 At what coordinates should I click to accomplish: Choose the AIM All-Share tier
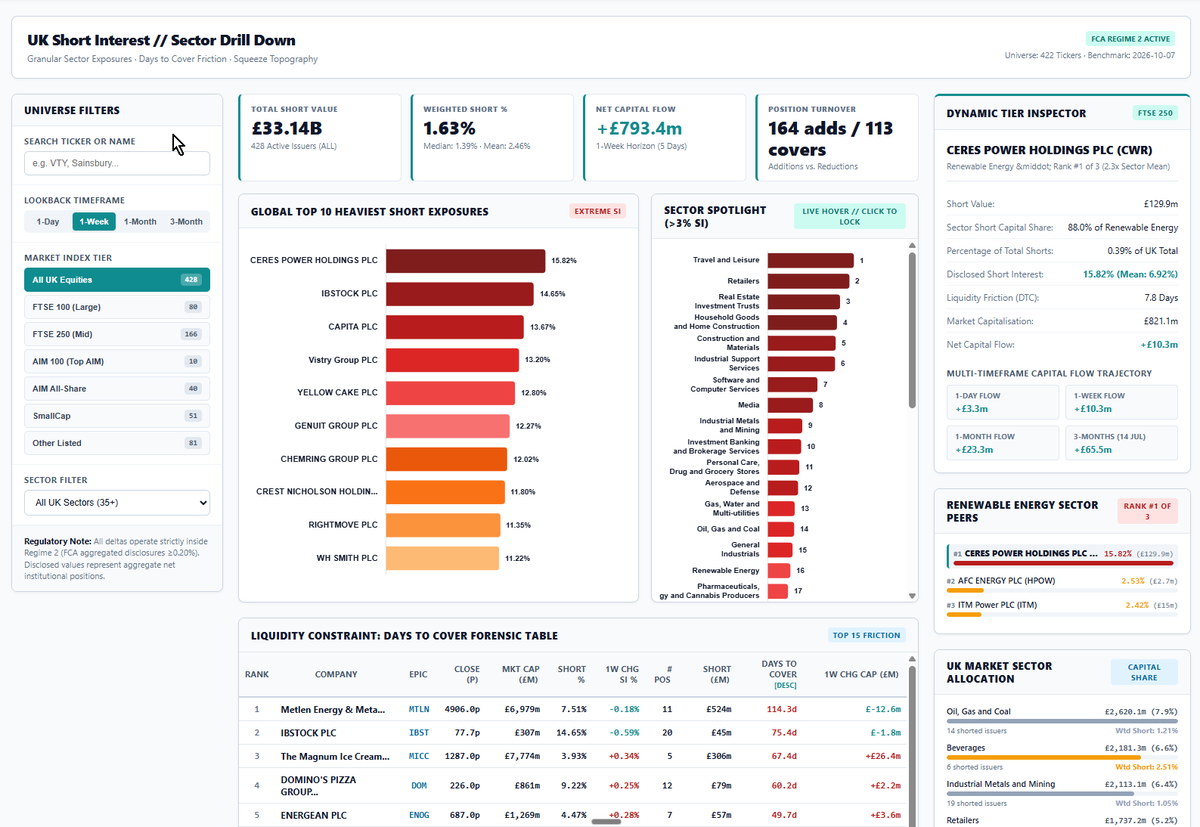pyautogui.click(x=117, y=388)
